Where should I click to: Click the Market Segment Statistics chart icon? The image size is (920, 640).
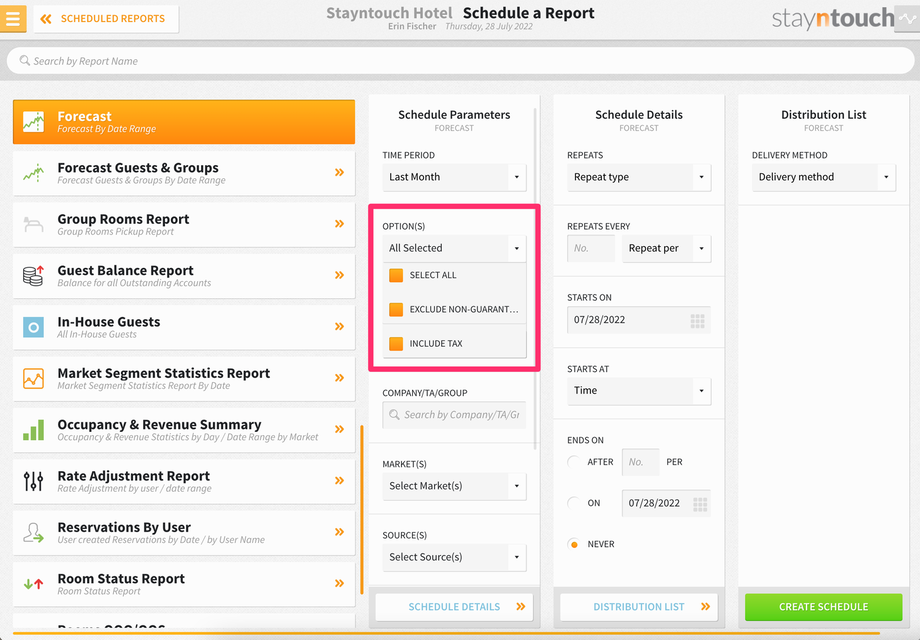tap(33, 378)
